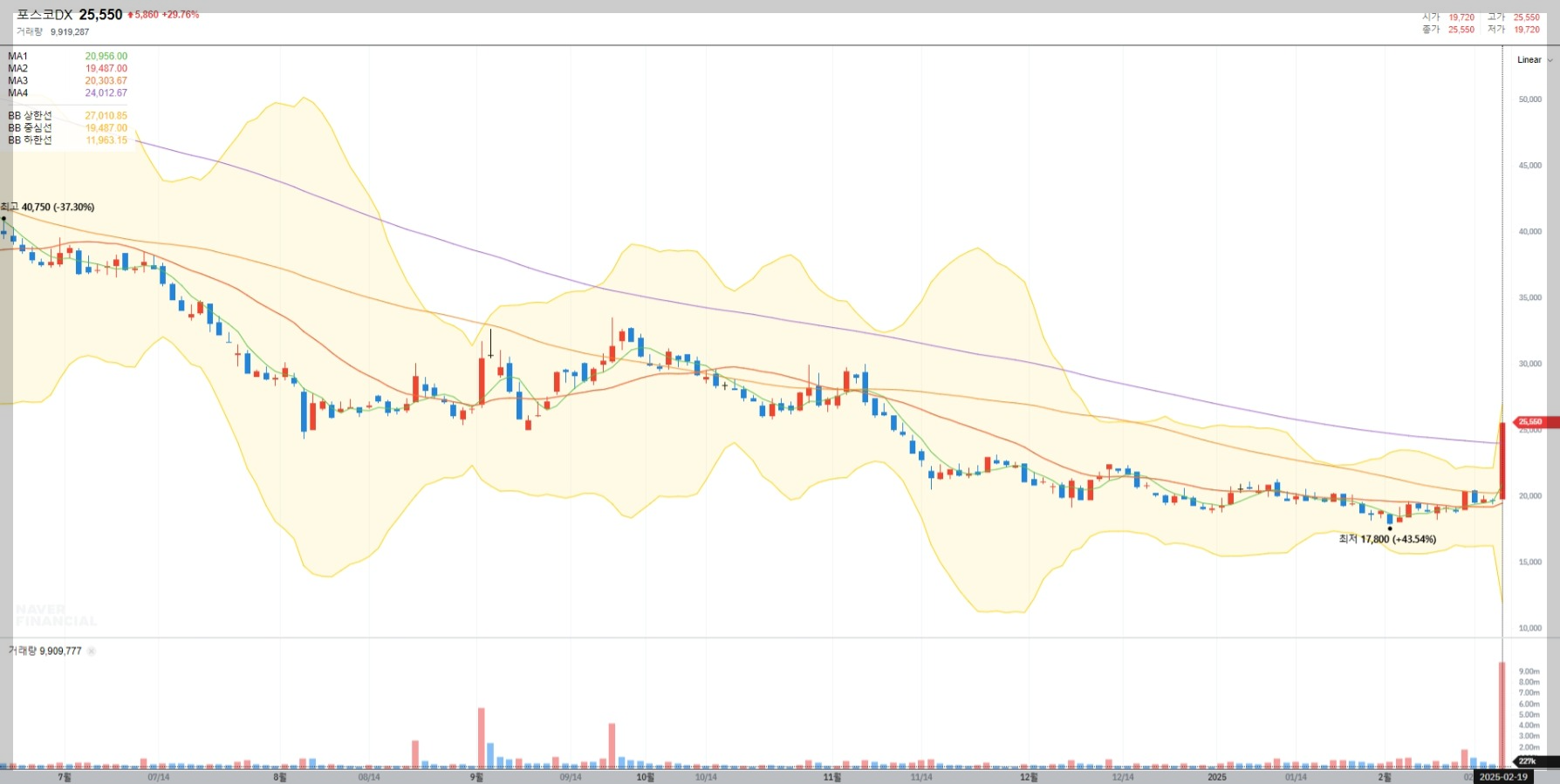Click the 최고 40,750 (-37.30%) annotation
Screen dimensions: 1560x784
click(x=48, y=208)
